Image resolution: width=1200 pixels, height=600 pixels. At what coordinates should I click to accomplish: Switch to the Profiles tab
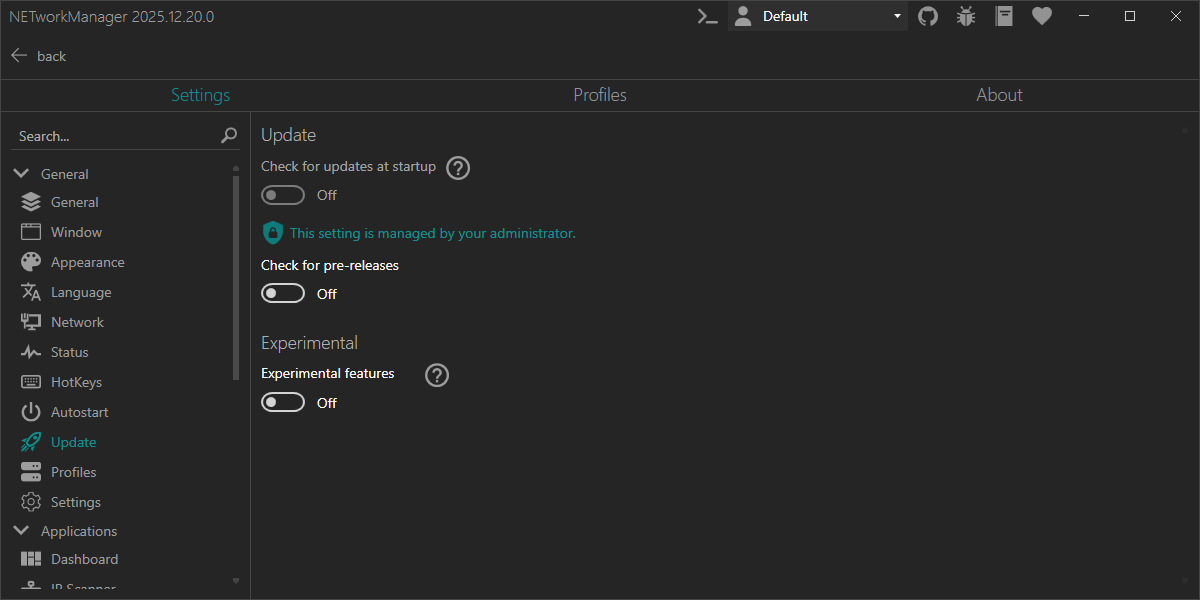[x=600, y=95]
